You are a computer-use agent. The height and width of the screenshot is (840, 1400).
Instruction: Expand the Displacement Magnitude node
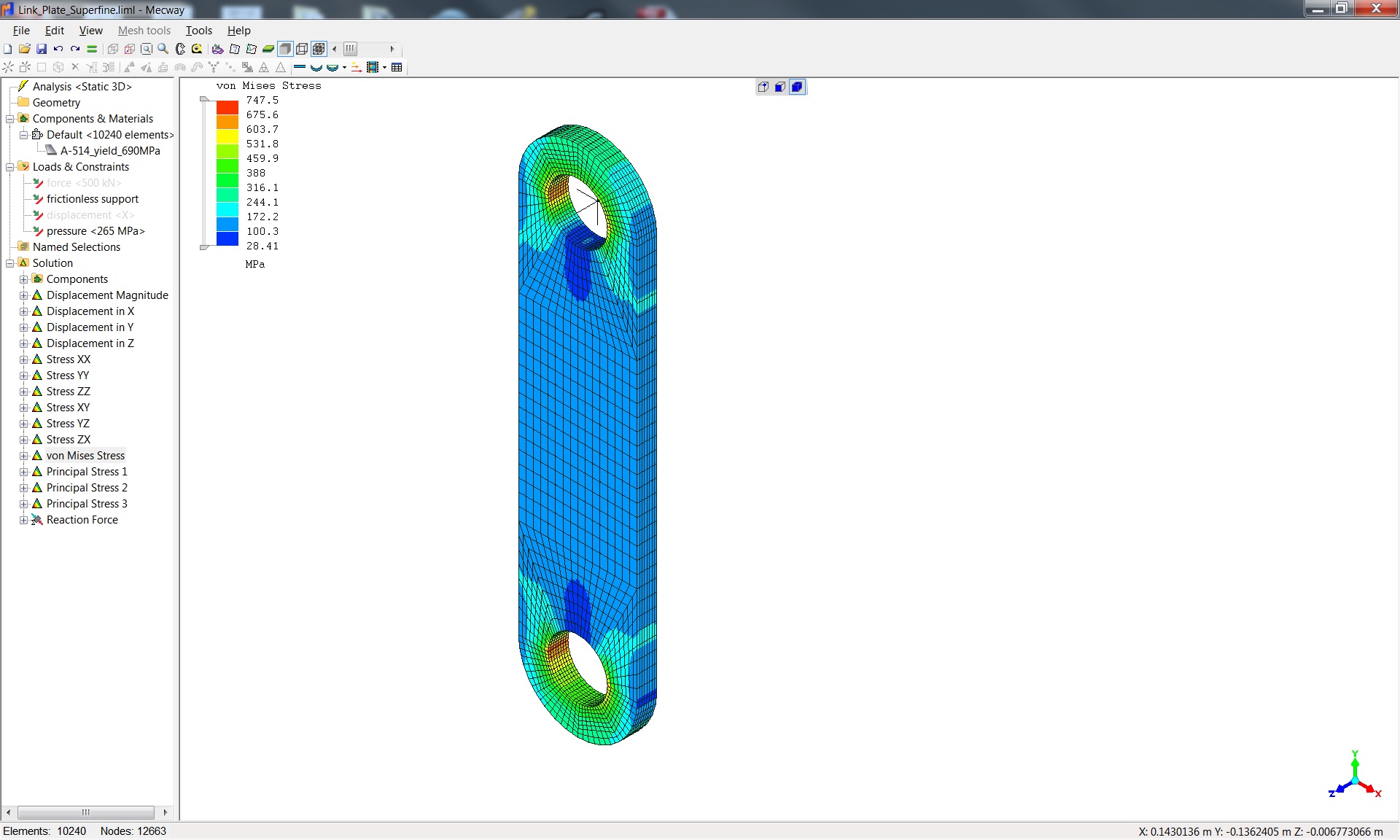coord(24,295)
